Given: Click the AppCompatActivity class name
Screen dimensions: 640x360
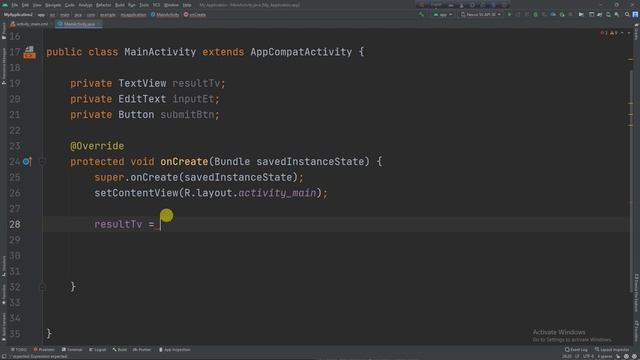Looking at the screenshot, I should tap(301, 52).
